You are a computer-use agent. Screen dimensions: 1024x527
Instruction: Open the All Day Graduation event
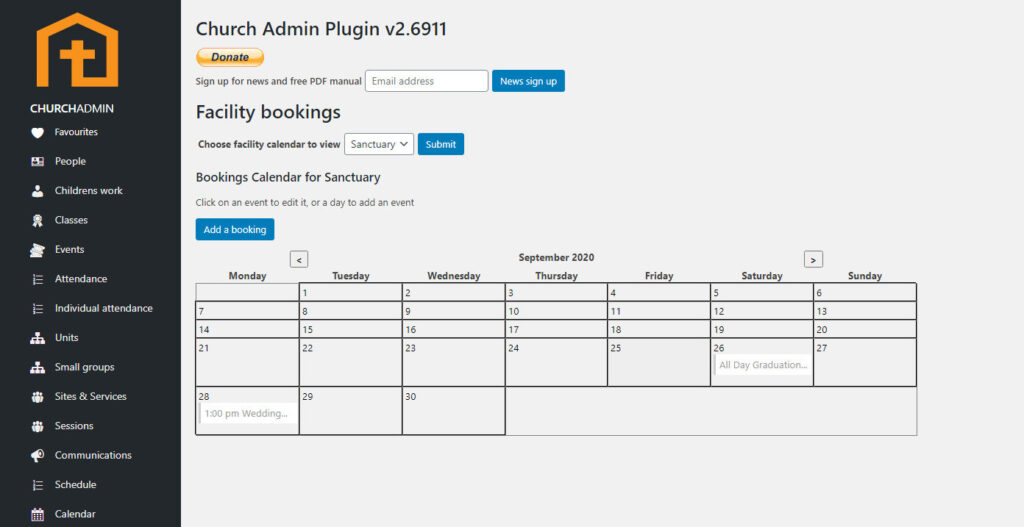[762, 365]
